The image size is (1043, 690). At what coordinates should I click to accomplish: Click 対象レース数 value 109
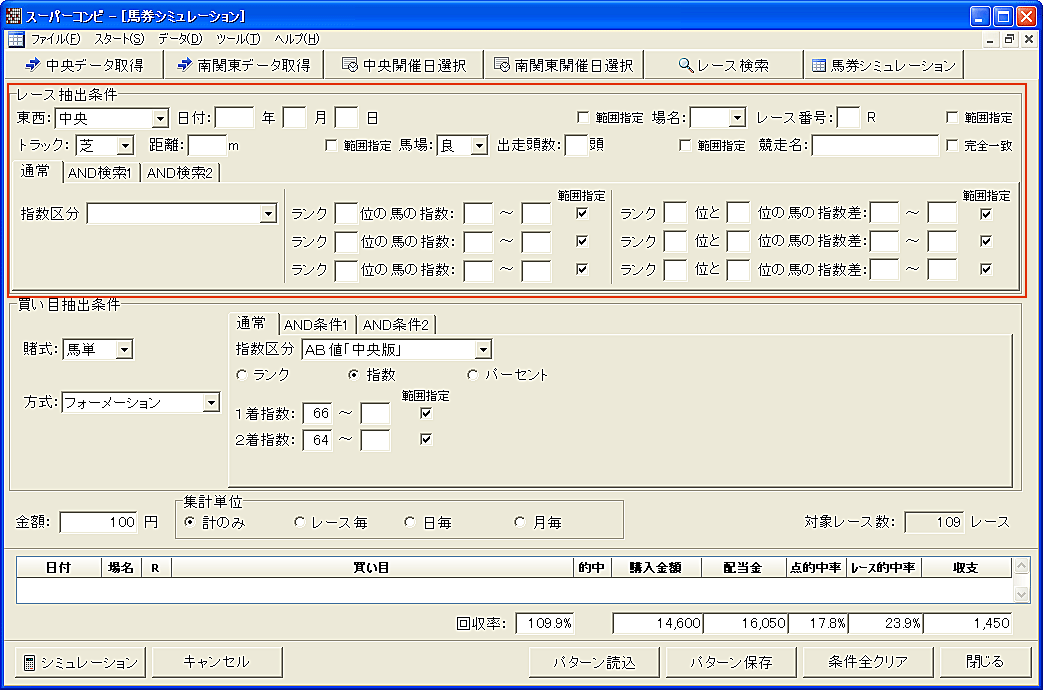tap(935, 522)
